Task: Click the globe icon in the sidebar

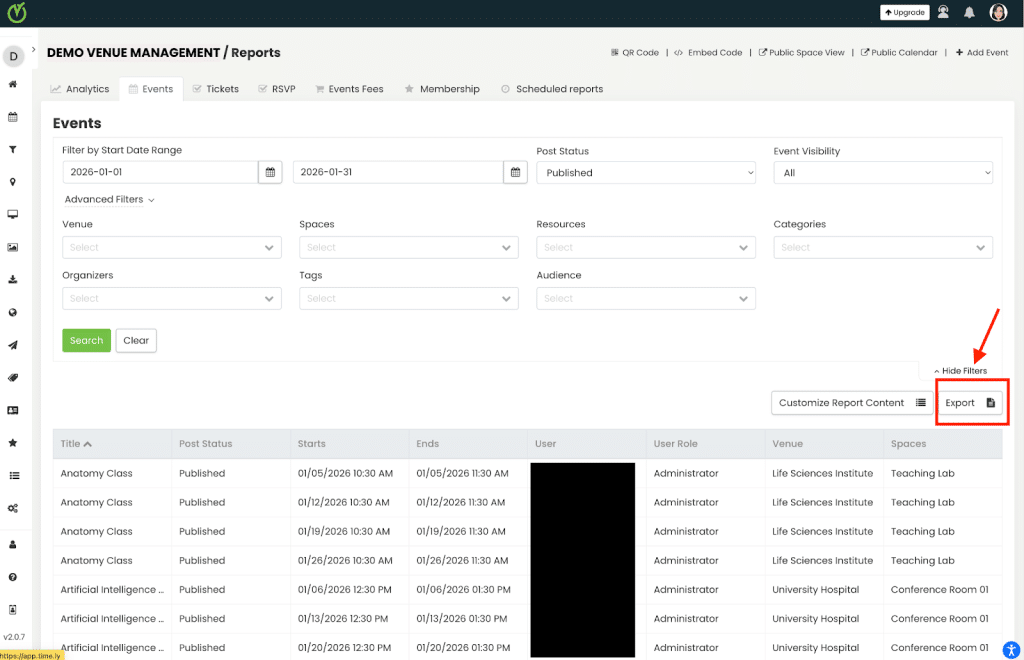Action: tap(13, 312)
